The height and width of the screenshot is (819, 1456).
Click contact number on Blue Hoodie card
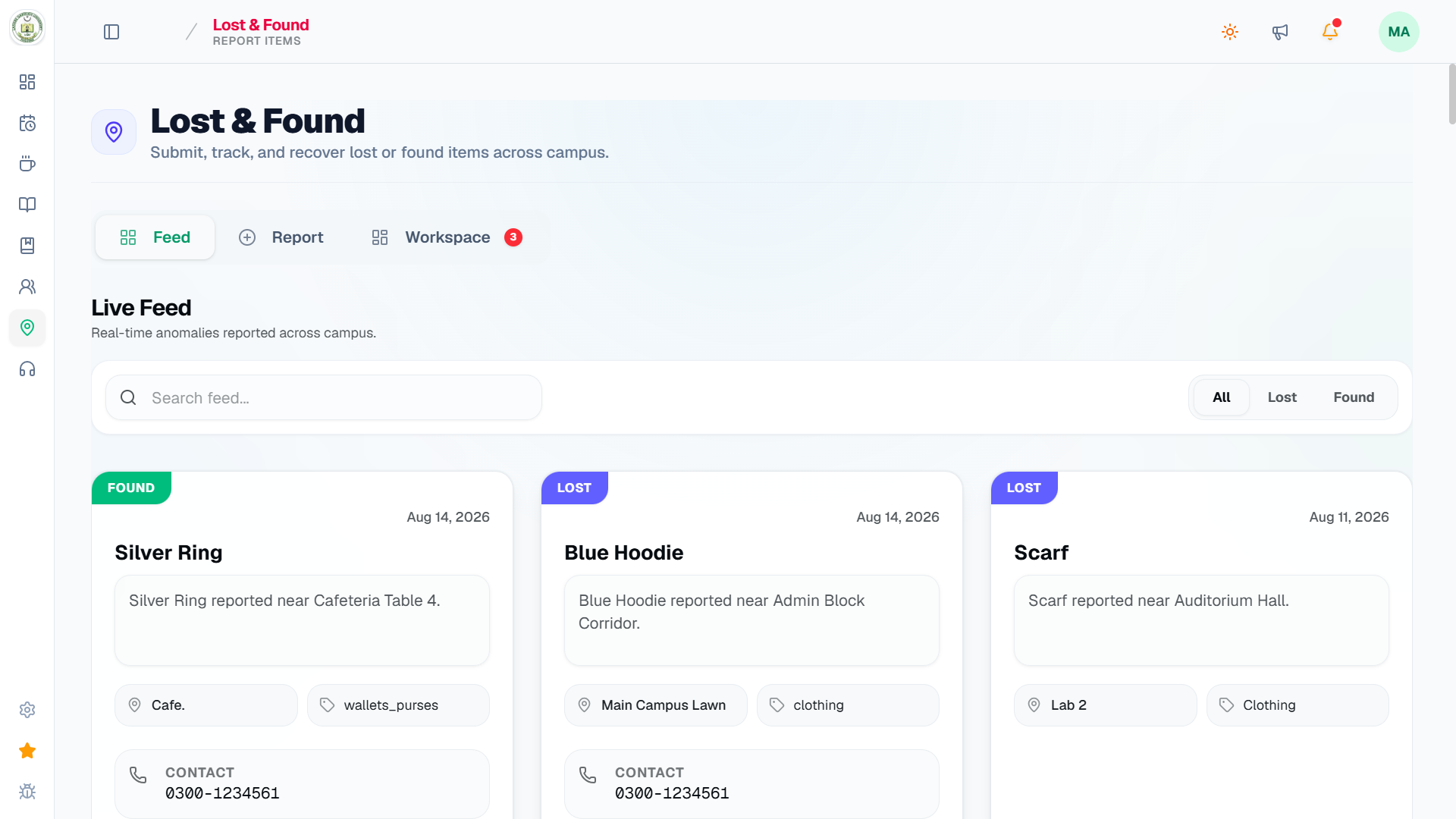coord(672,793)
